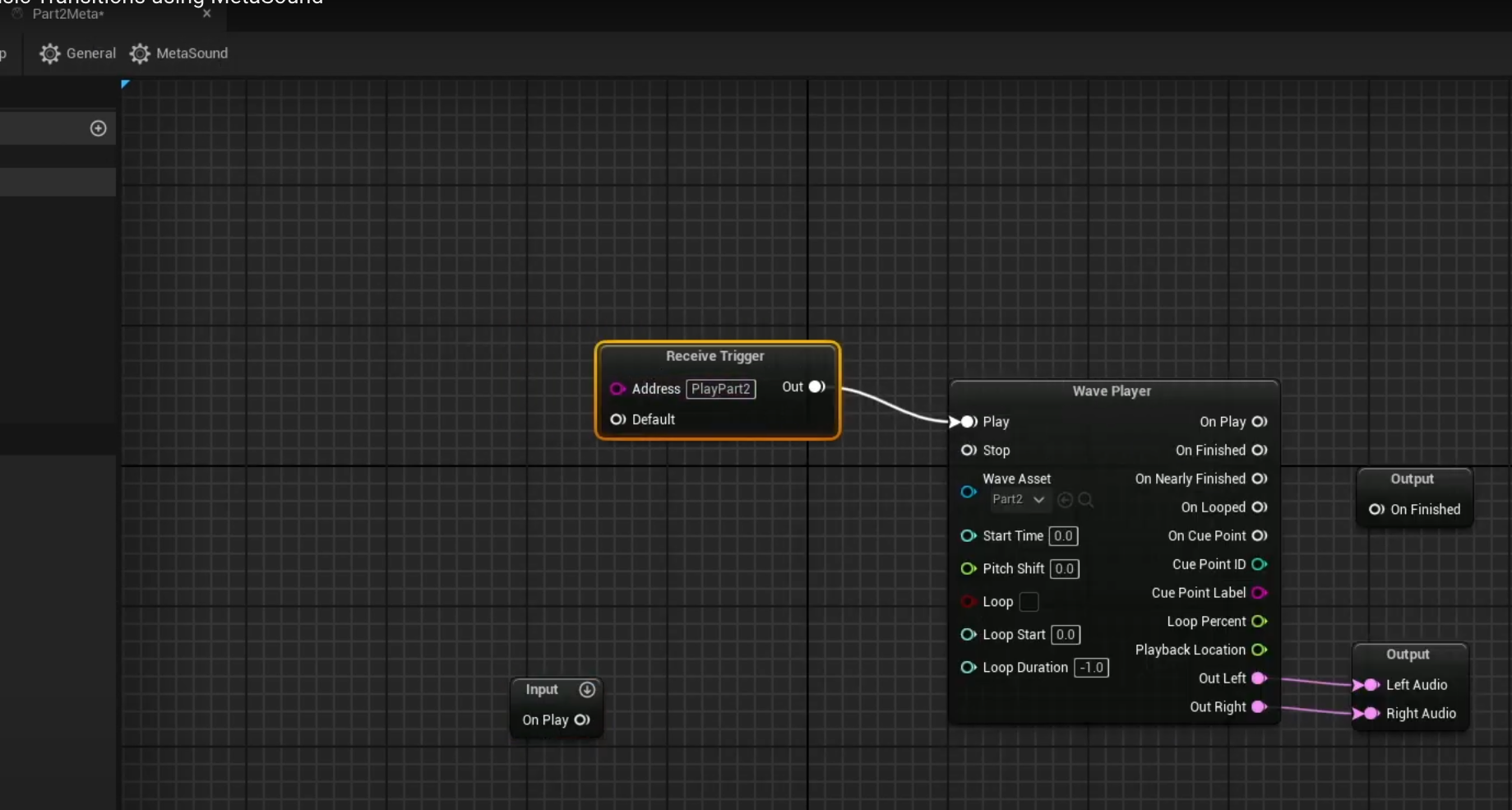Screen dimensions: 1512x810
Task: Click the Wave Asset browse magnifier icon
Action: (1086, 500)
